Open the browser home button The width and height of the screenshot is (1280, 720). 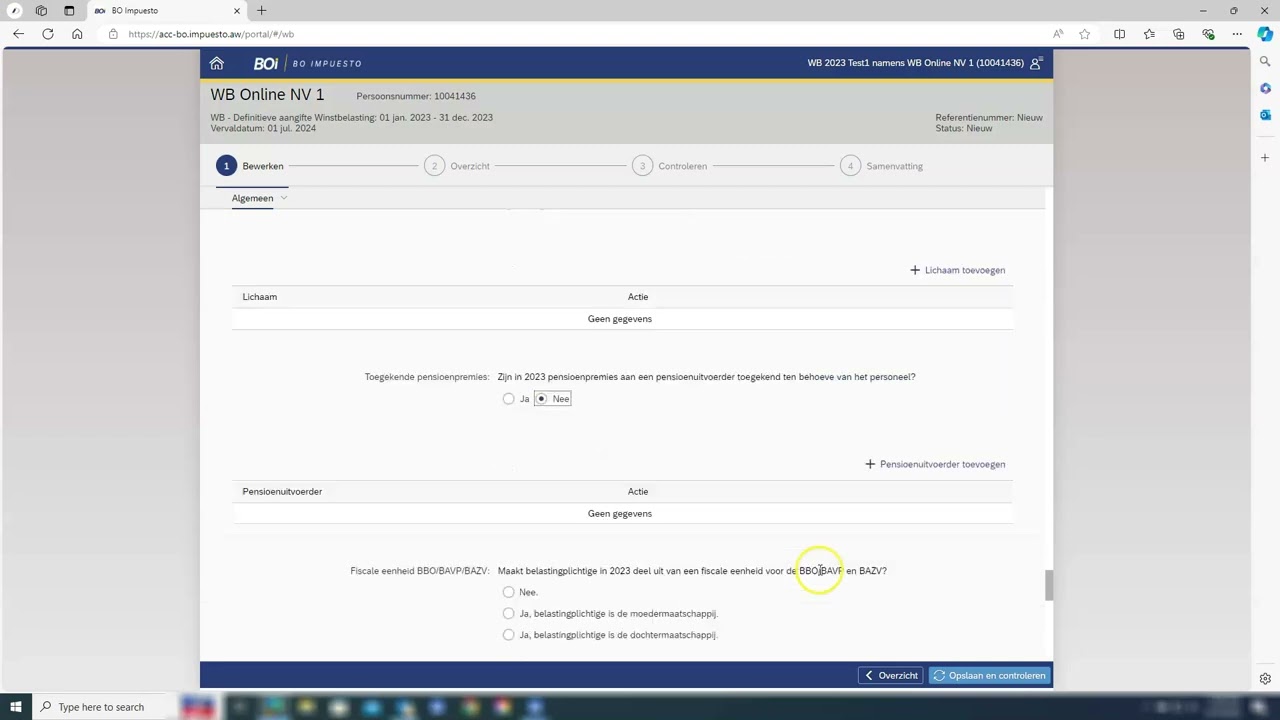(x=77, y=34)
